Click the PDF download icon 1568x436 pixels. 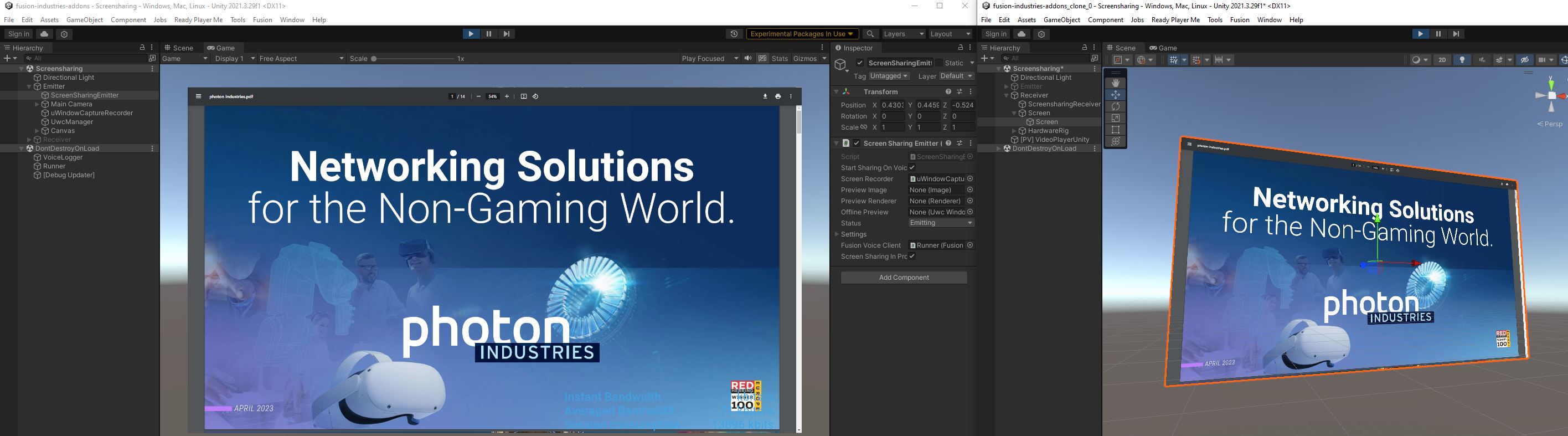pyautogui.click(x=765, y=96)
